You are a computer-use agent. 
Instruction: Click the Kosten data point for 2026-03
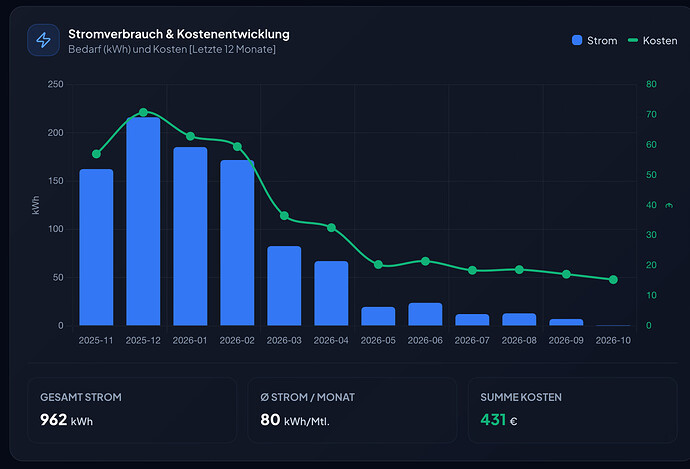click(x=284, y=216)
